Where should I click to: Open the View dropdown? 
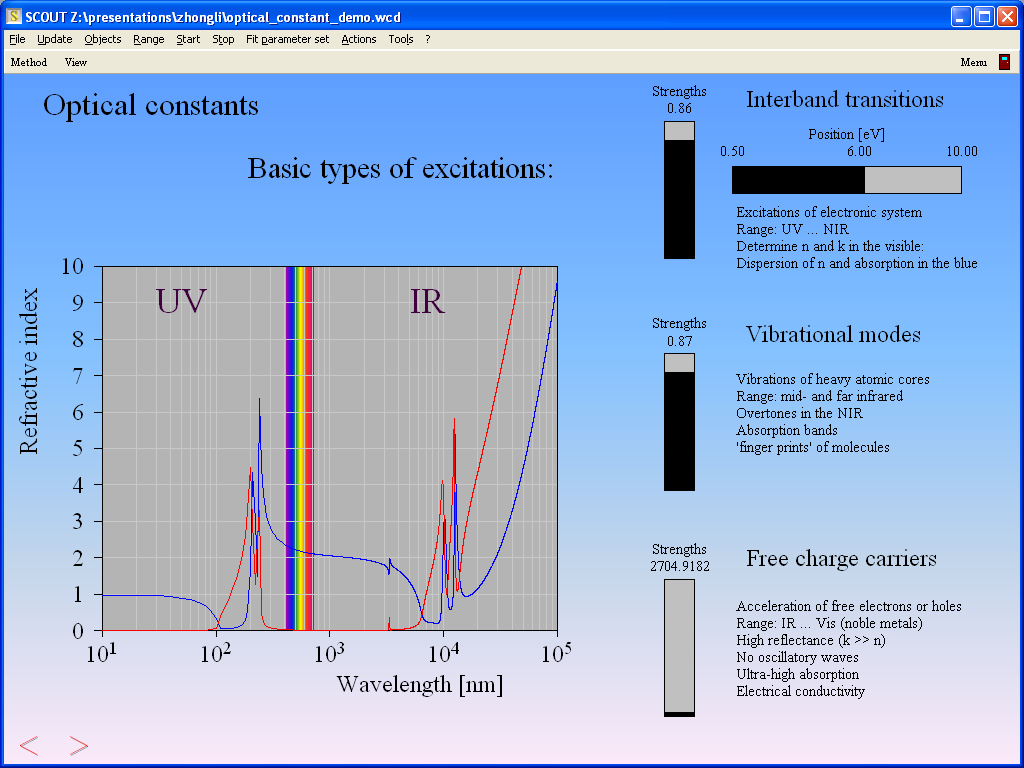tap(76, 62)
